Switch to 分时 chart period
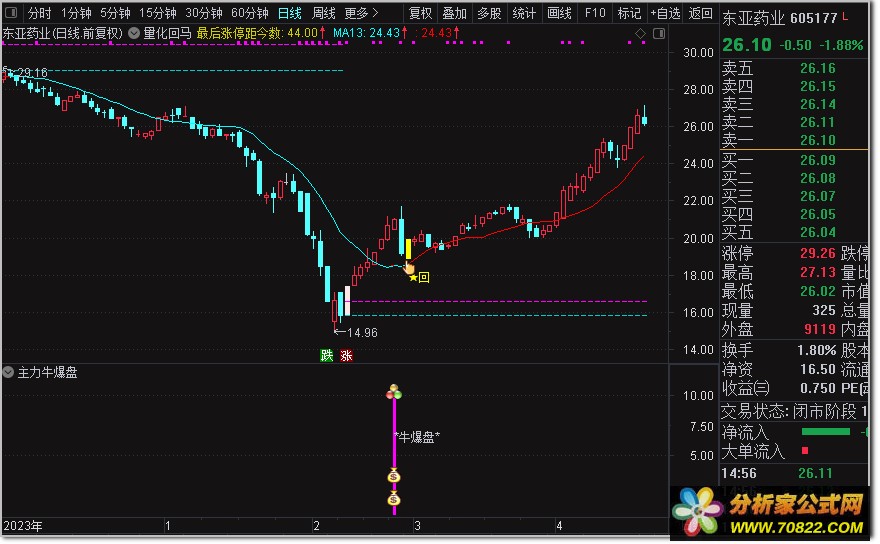The width and height of the screenshot is (880, 544). click(x=39, y=13)
